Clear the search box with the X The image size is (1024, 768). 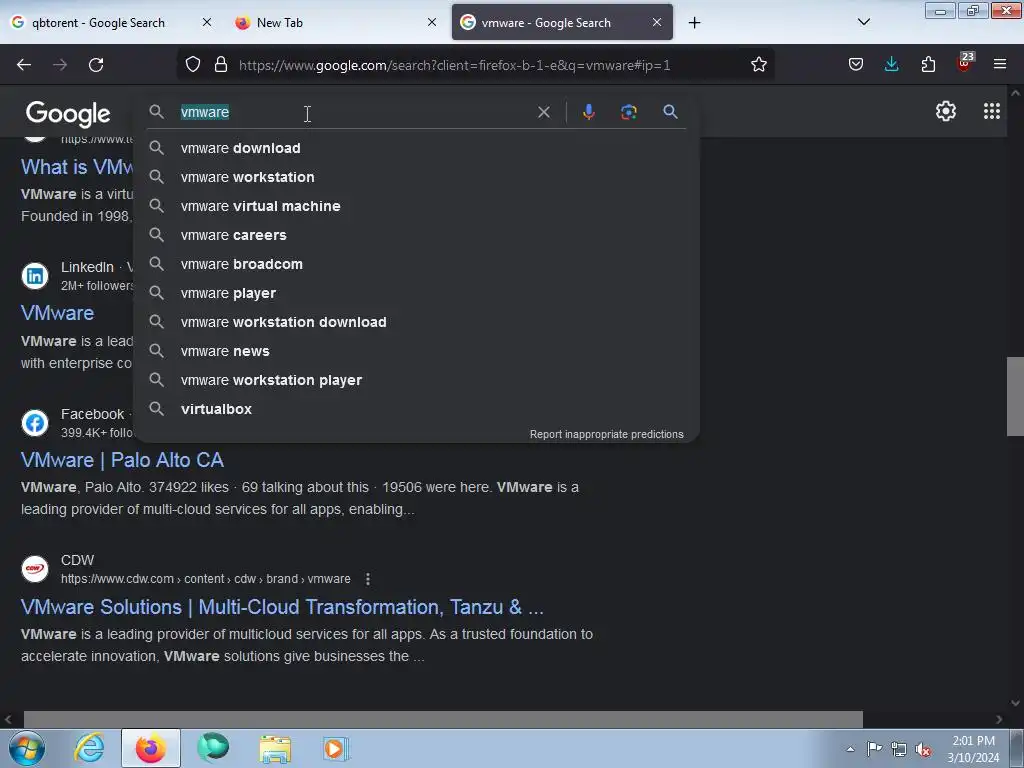tap(543, 112)
